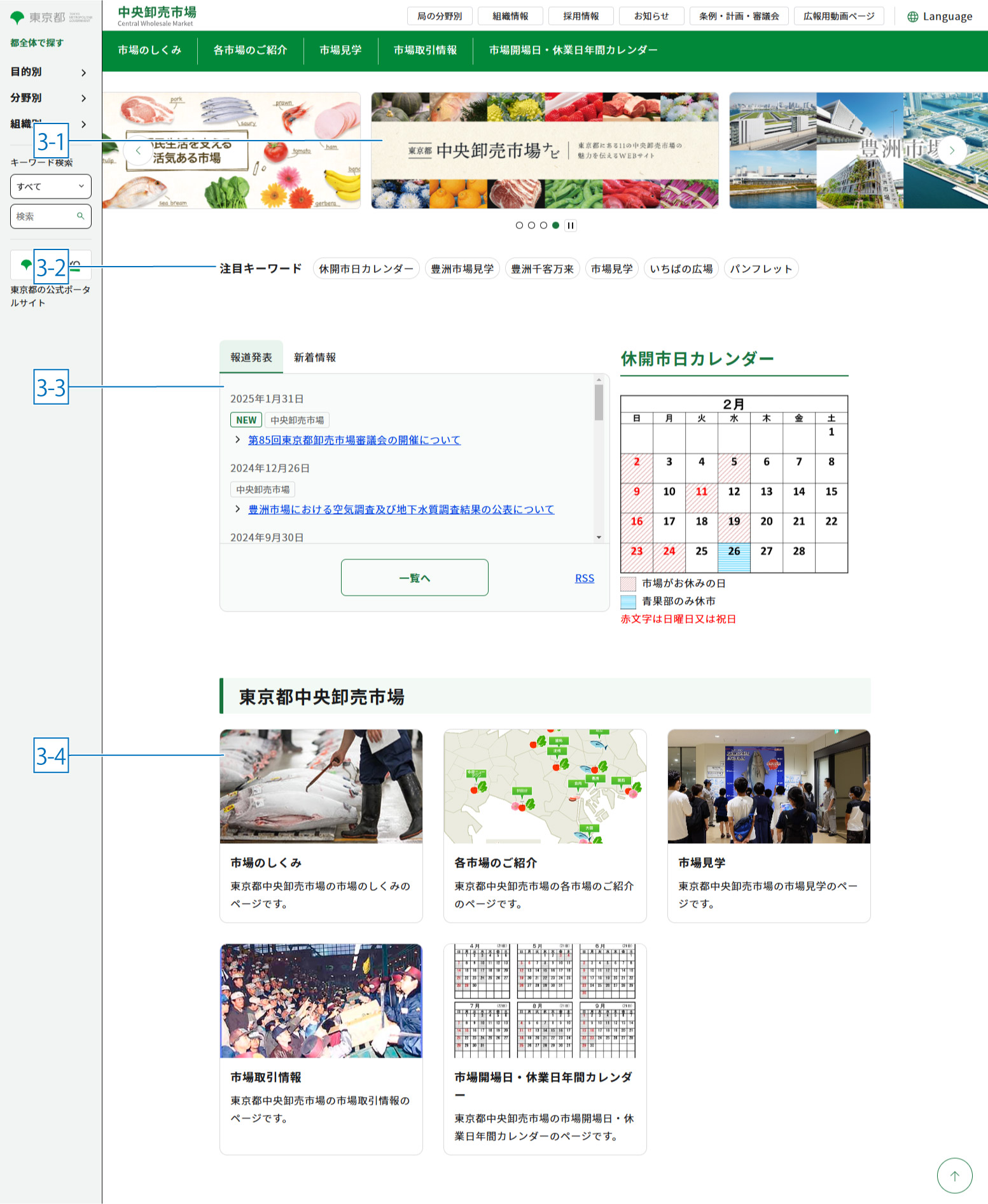Click the 組織情報 header button

click(x=510, y=17)
